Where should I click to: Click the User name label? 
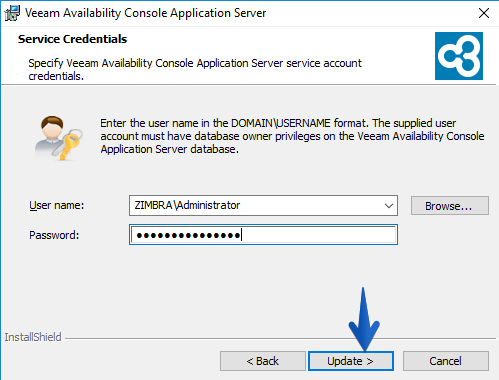pyautogui.click(x=57, y=205)
